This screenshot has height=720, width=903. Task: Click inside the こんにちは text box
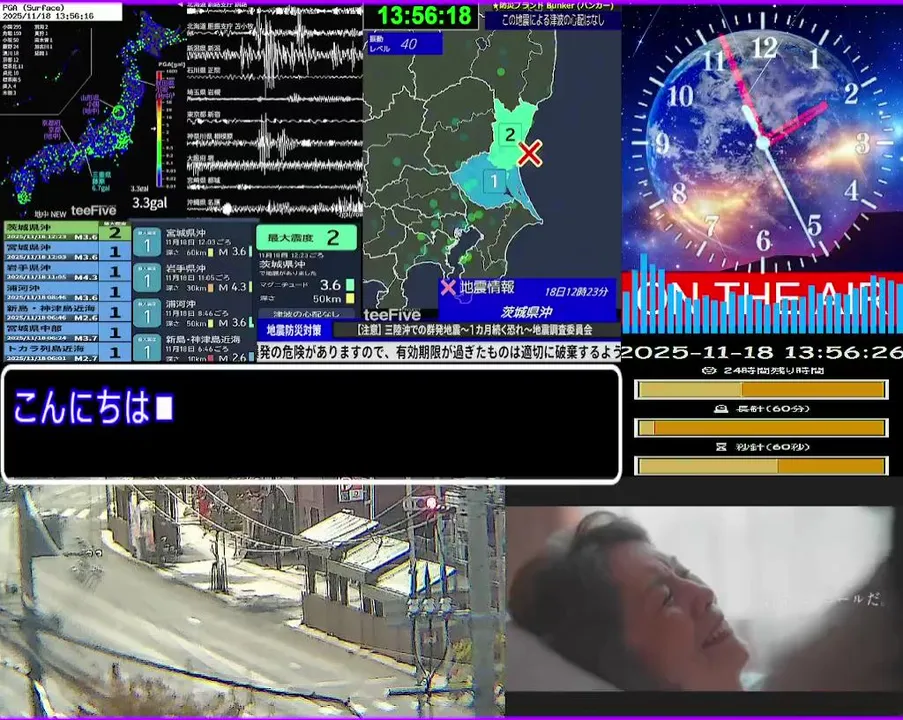pos(312,424)
